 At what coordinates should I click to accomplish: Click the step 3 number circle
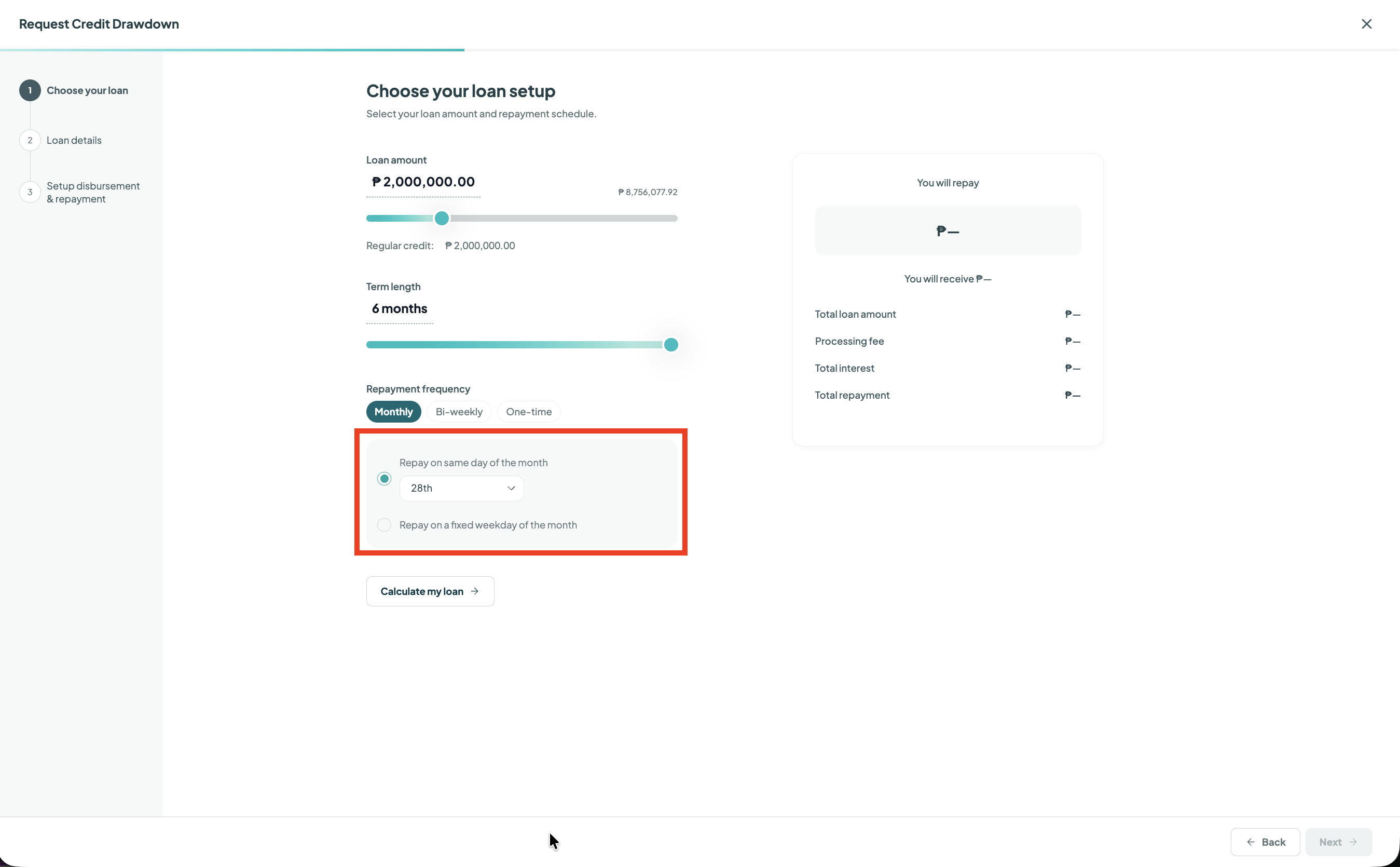coord(30,192)
